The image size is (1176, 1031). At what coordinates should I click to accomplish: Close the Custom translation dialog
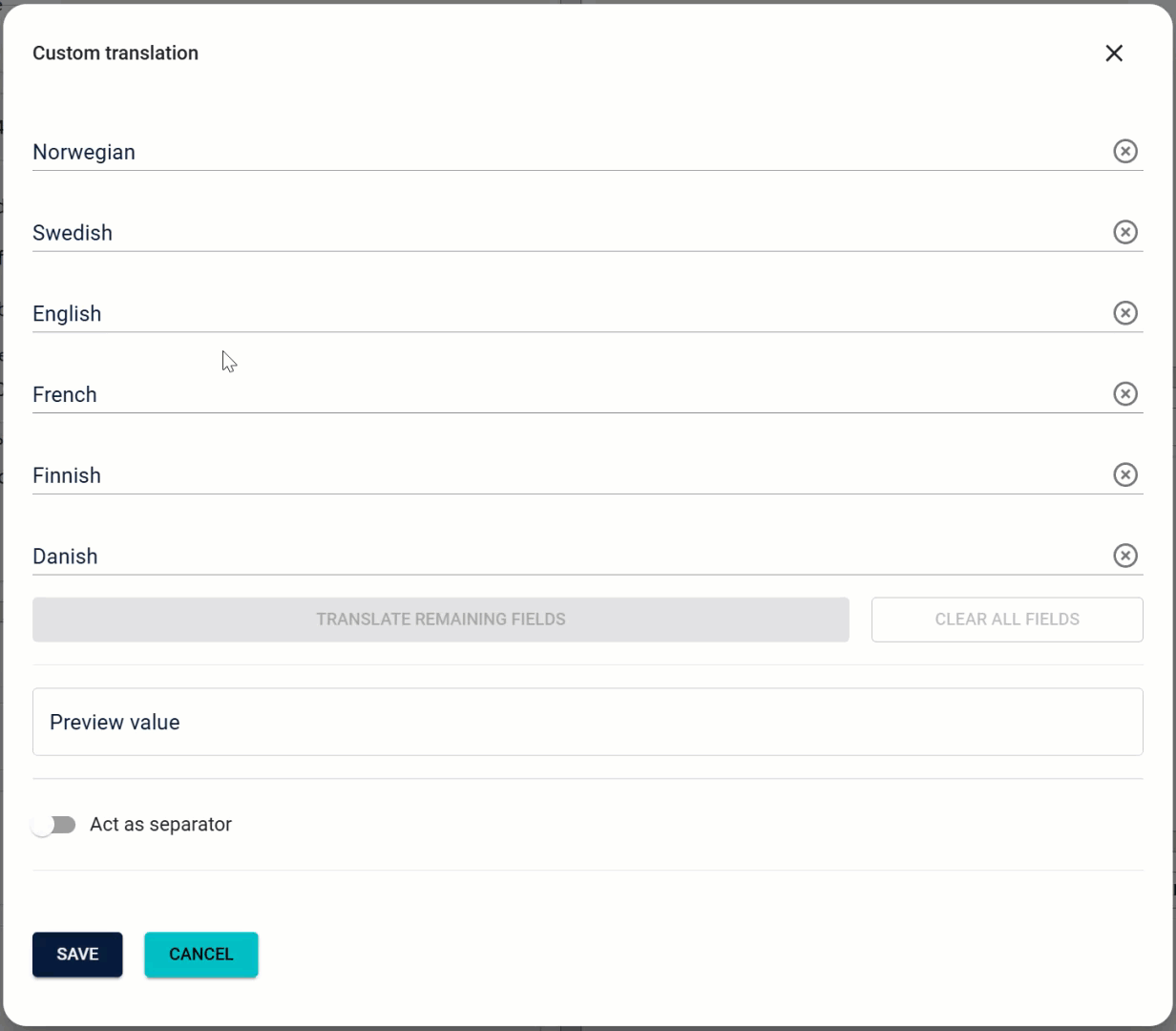pos(1114,53)
